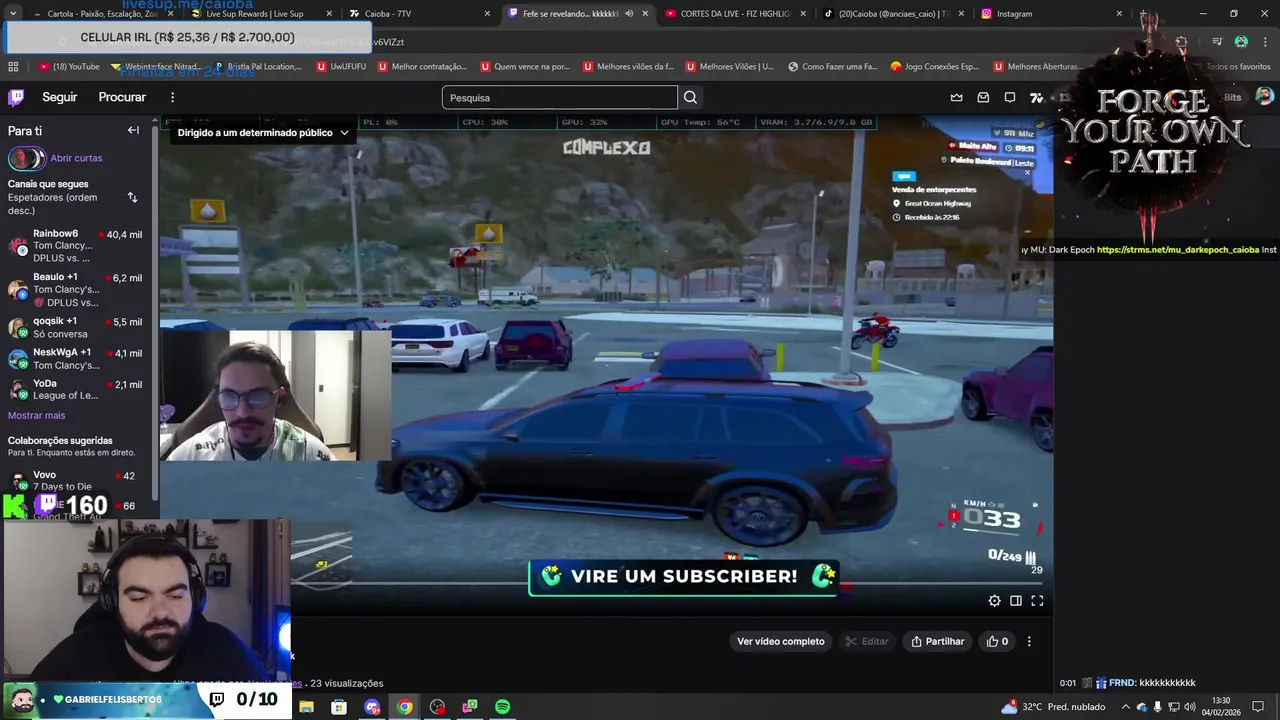The image size is (1280, 720).
Task: Open the Abrir curtas link
Action: pyautogui.click(x=76, y=158)
